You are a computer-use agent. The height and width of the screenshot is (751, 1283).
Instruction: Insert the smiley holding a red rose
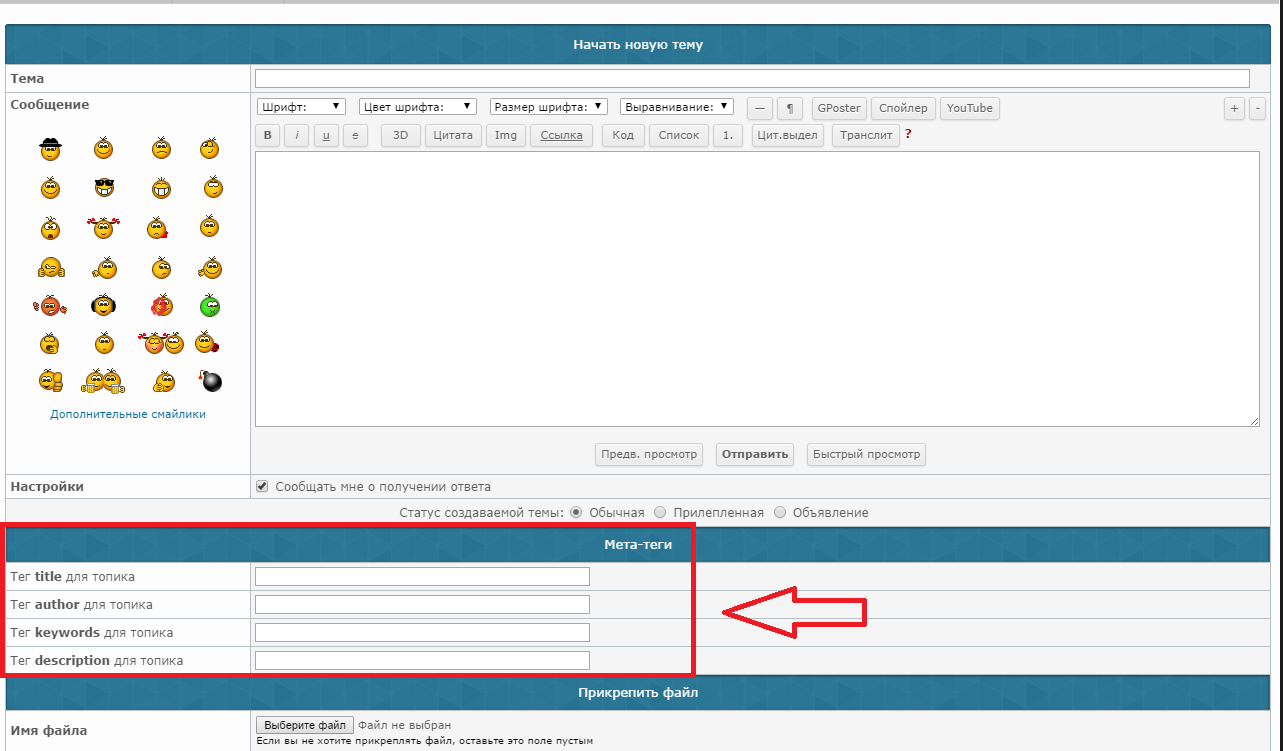[x=207, y=343]
